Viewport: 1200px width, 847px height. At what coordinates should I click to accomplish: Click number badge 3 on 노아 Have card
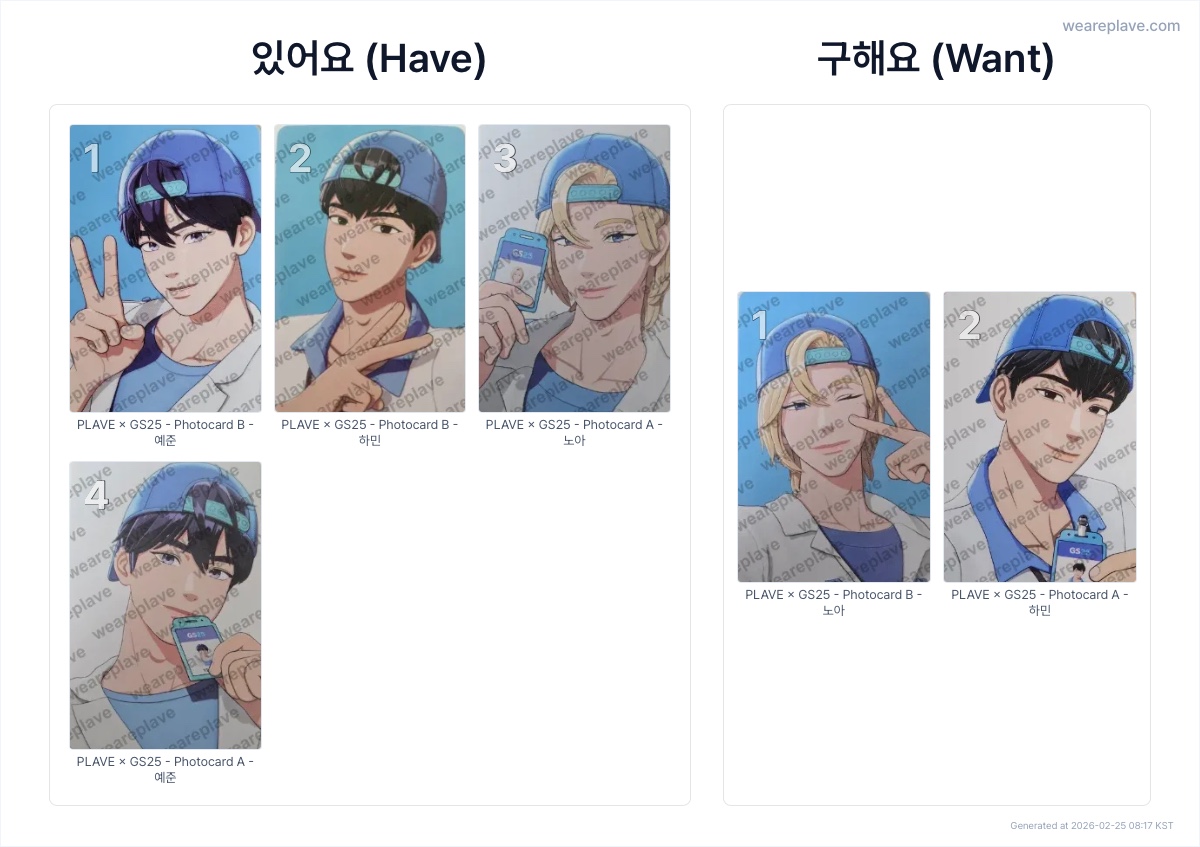click(x=504, y=159)
